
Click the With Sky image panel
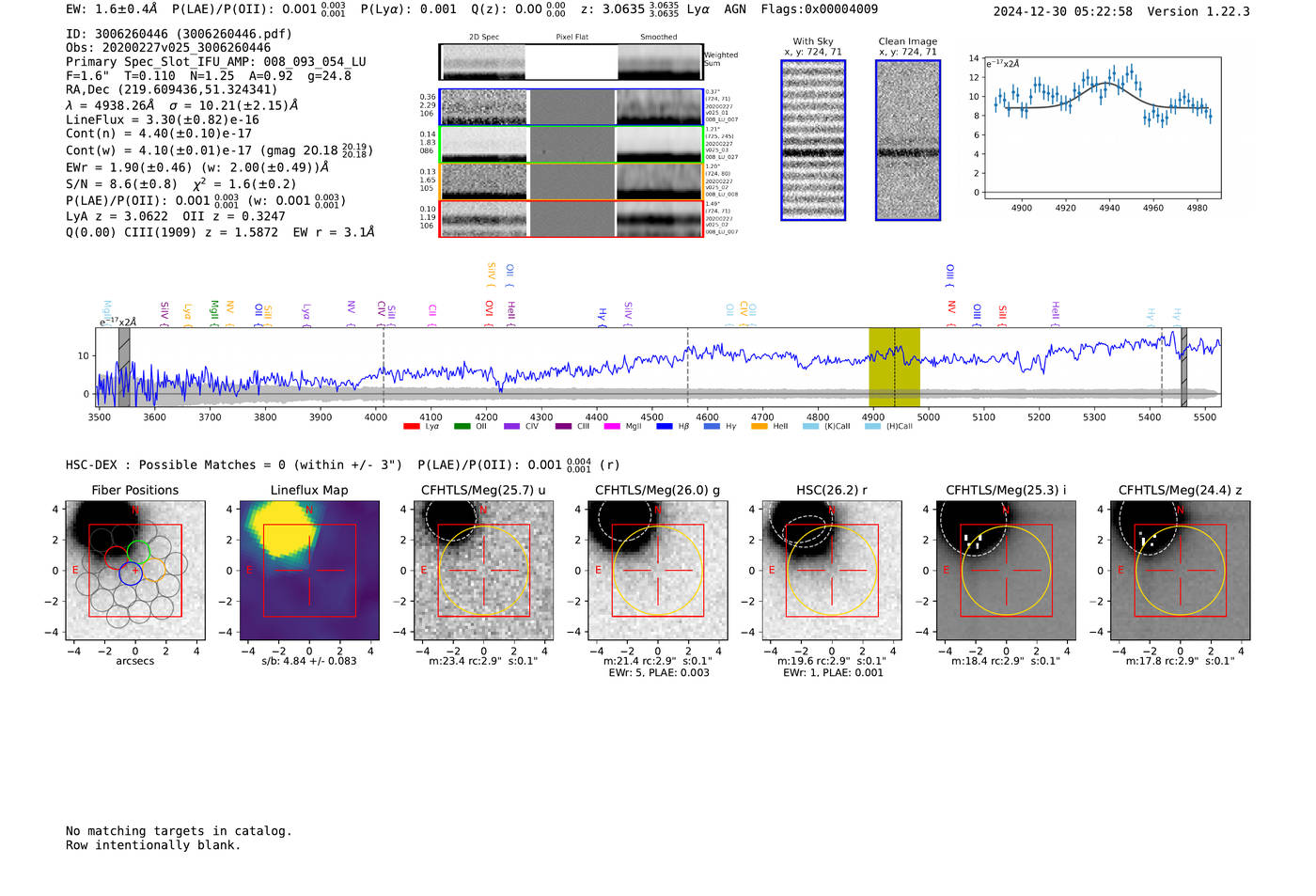pyautogui.click(x=813, y=140)
